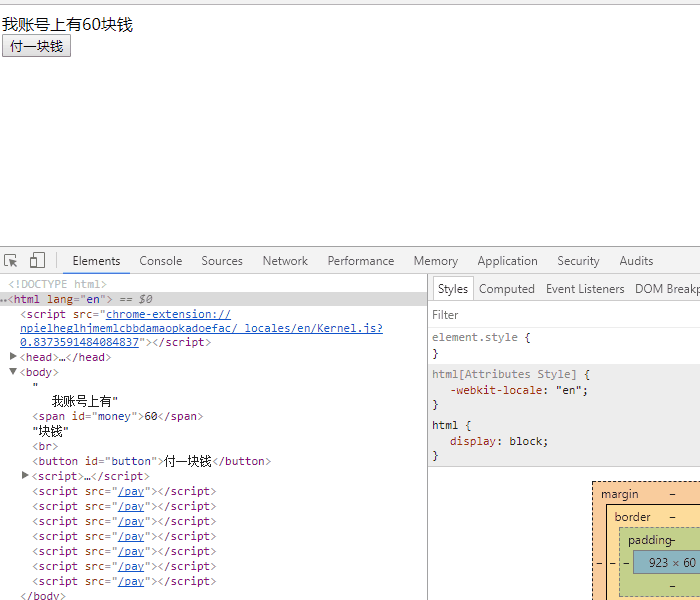700x600 pixels.
Task: Open the Audits tab
Action: [636, 261]
